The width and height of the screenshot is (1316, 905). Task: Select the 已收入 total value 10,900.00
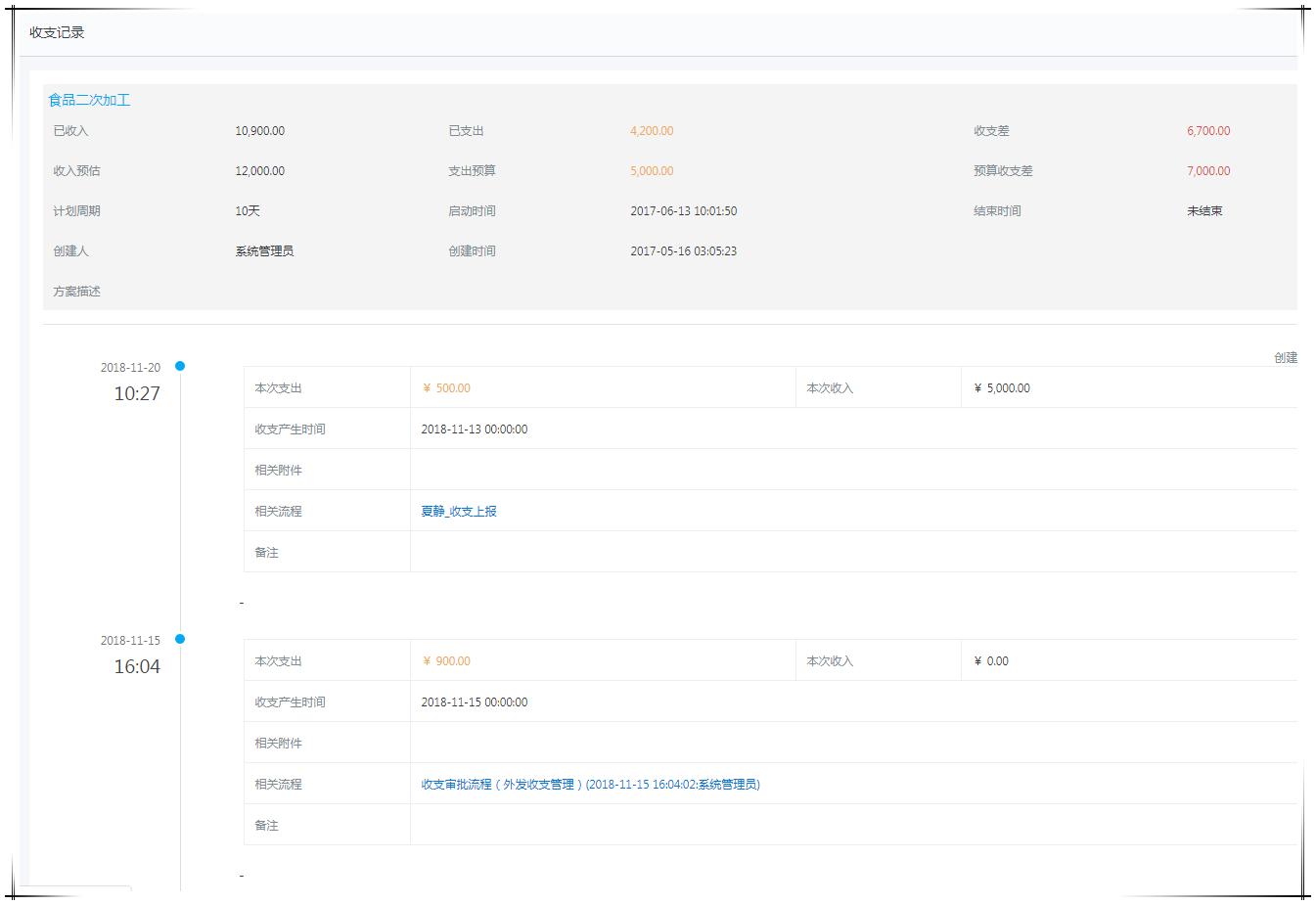[258, 130]
